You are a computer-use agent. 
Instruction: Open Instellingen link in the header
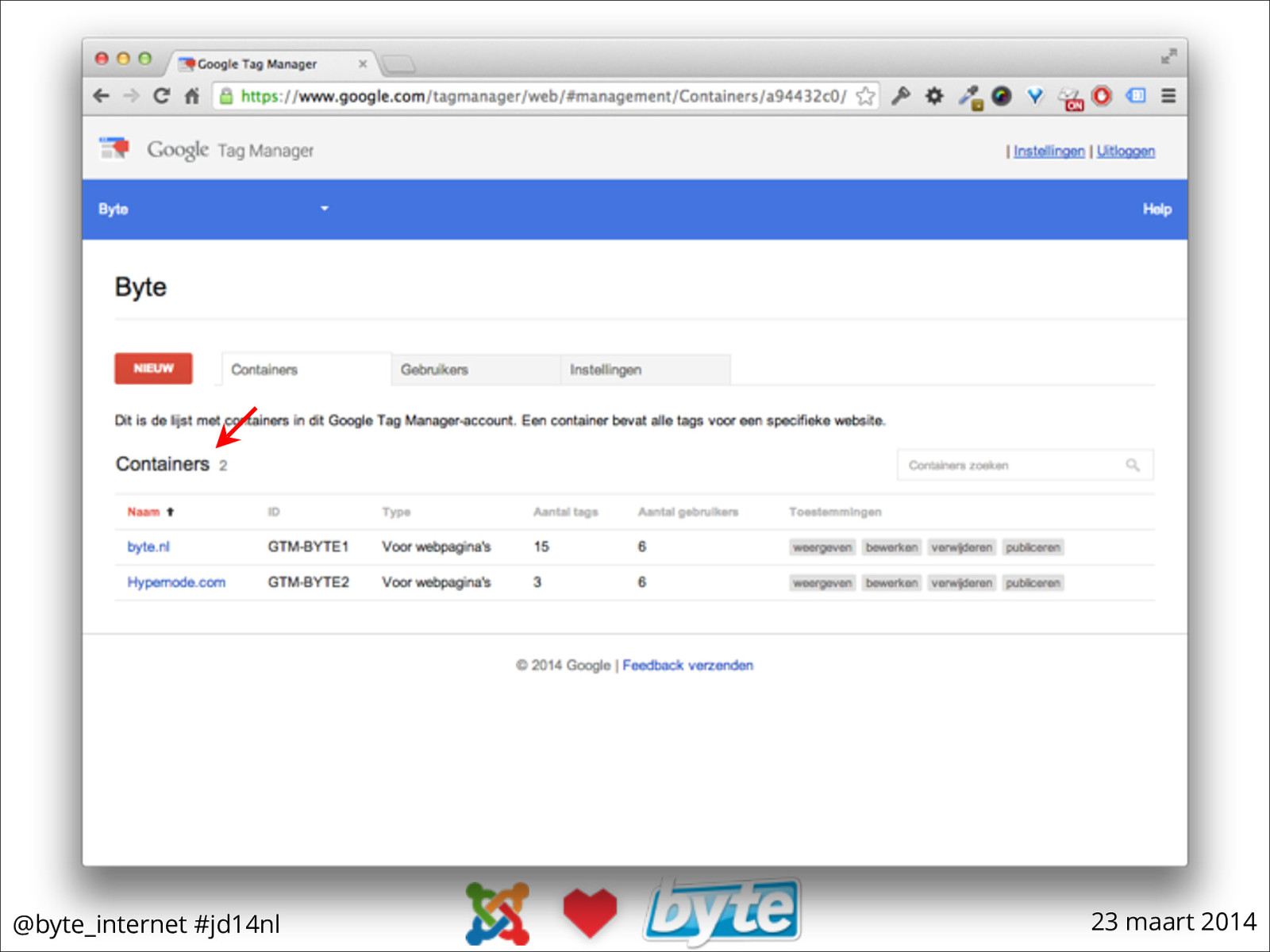[x=1049, y=151]
